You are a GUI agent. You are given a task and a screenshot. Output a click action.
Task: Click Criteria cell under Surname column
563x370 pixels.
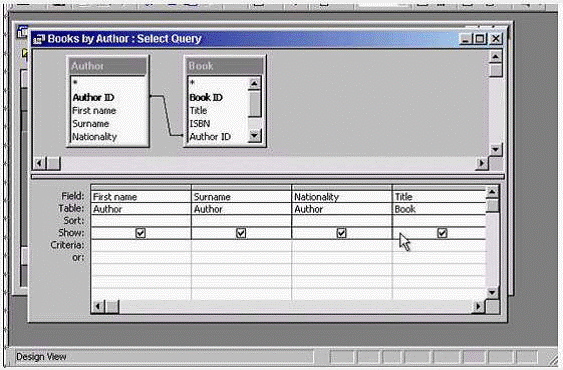coord(242,245)
